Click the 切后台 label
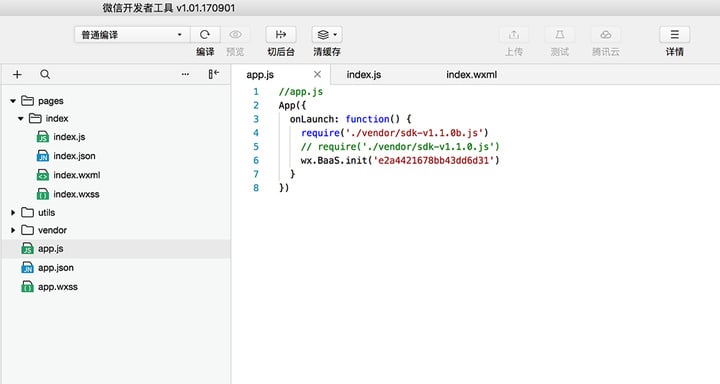The height and width of the screenshot is (384, 720). pos(281,52)
